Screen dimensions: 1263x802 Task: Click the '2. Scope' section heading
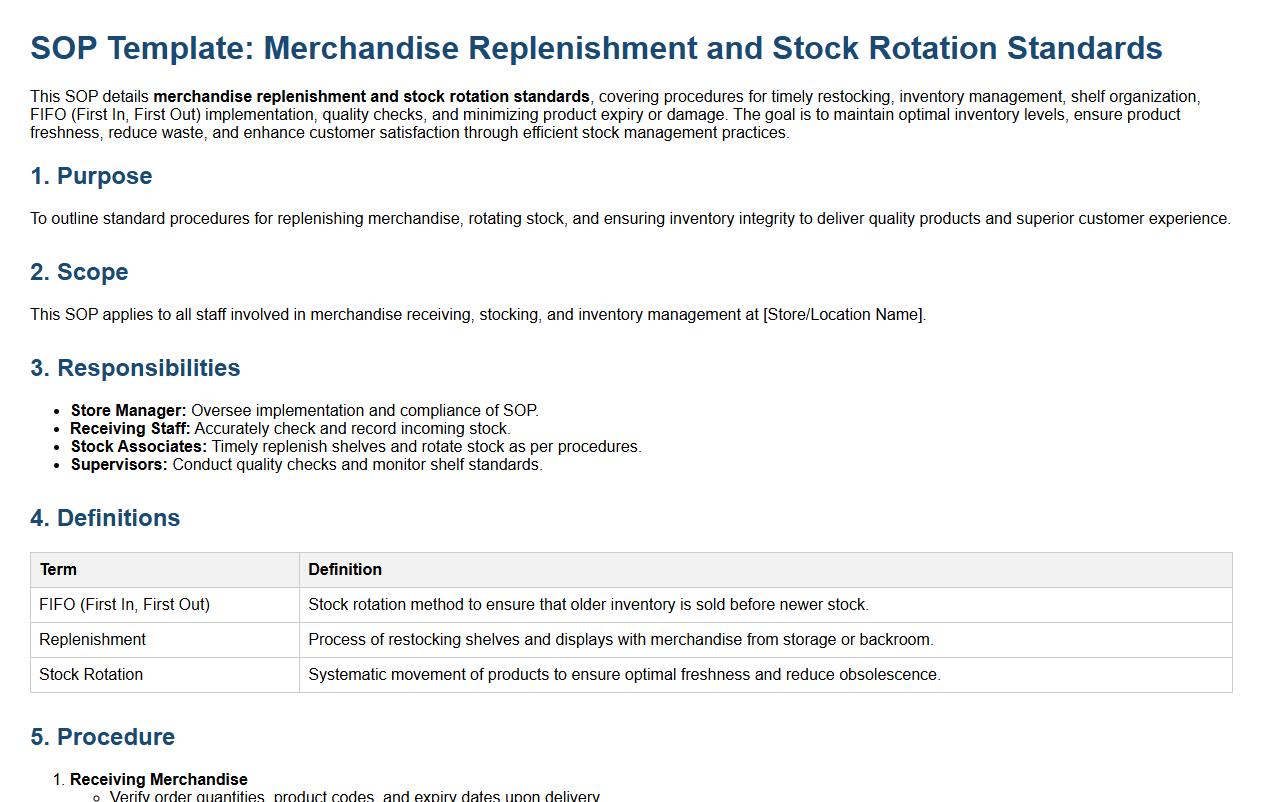click(x=79, y=272)
